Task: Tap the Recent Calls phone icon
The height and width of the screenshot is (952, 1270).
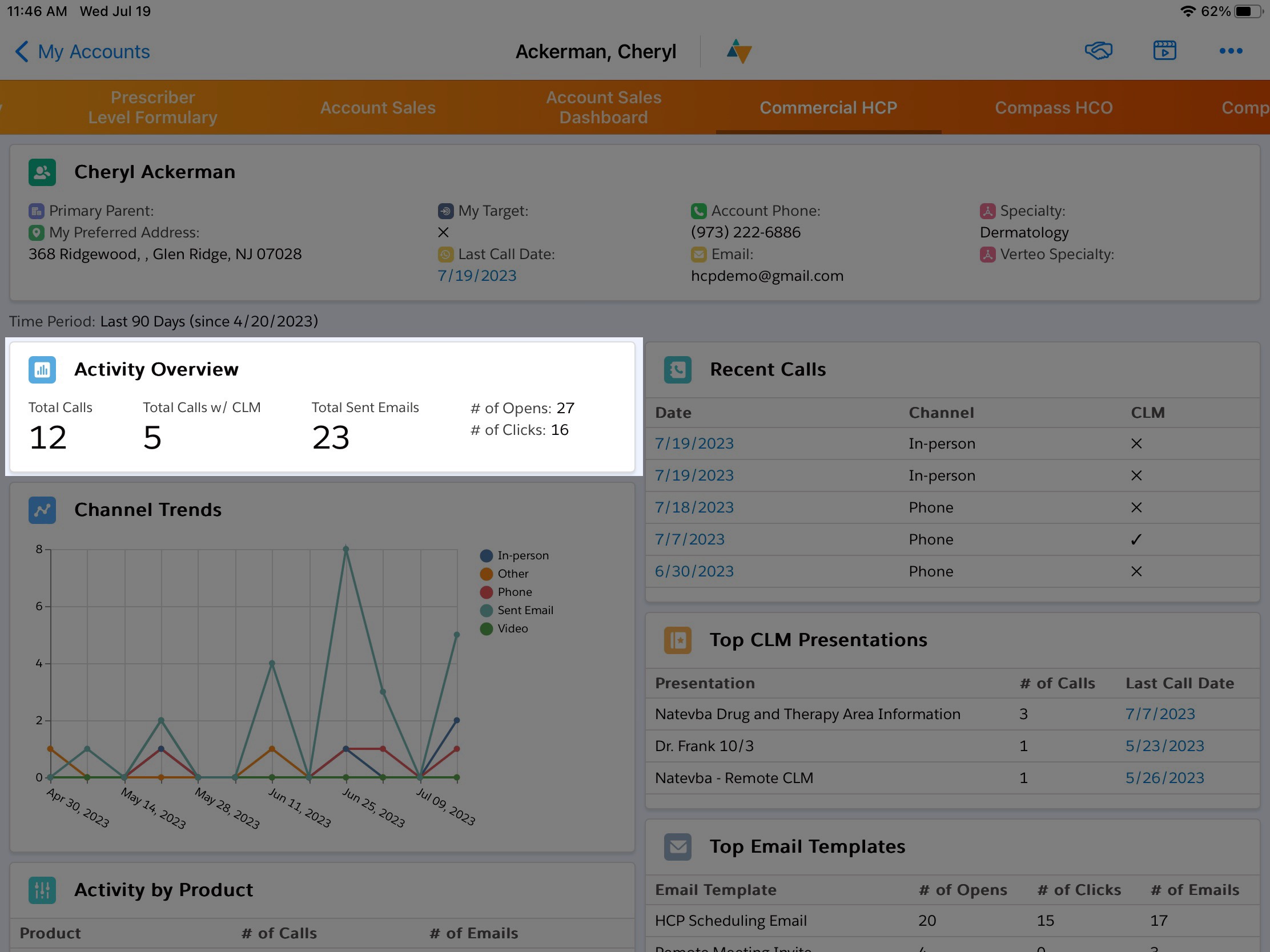Action: coord(677,369)
